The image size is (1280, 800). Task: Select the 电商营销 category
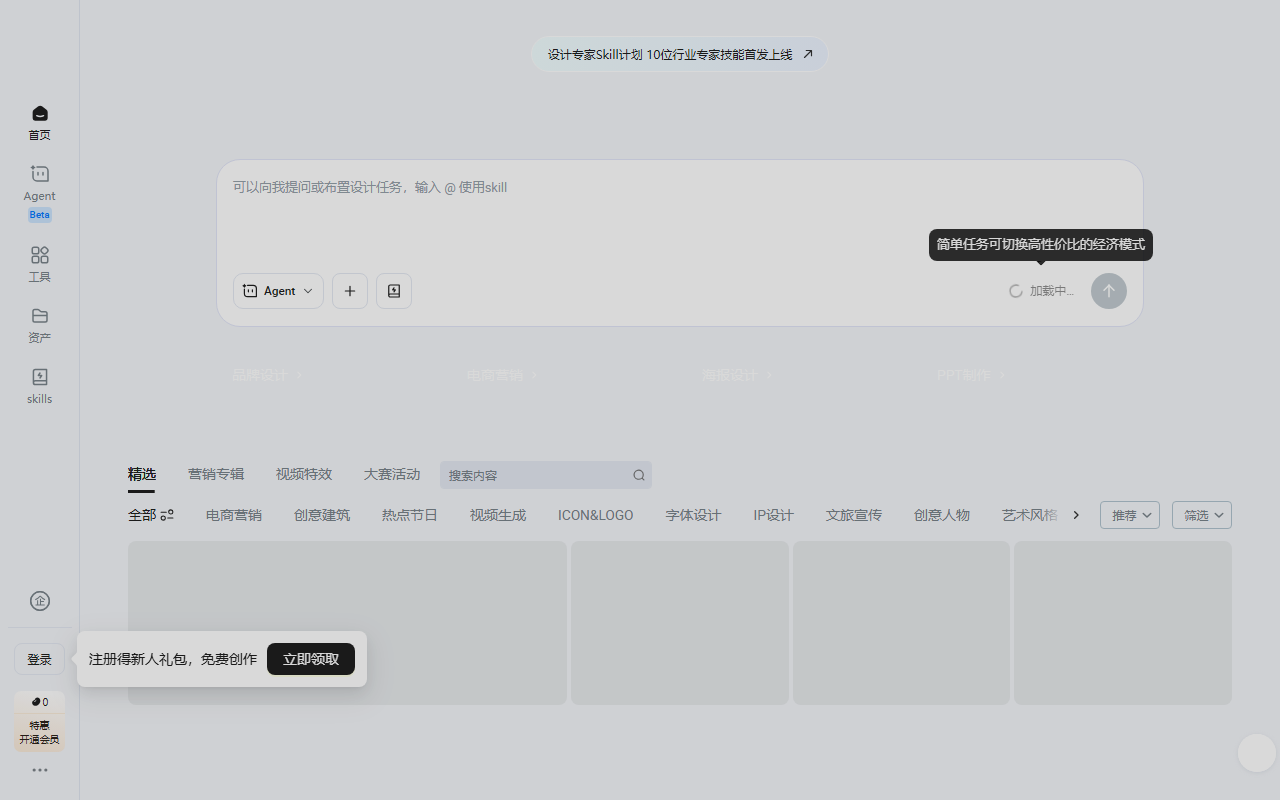234,515
